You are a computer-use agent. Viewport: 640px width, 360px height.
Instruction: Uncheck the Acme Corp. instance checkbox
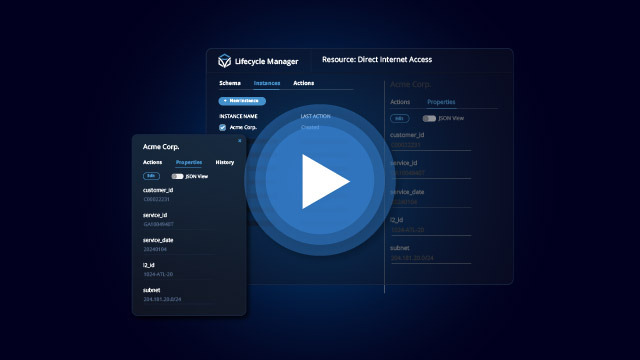(222, 127)
